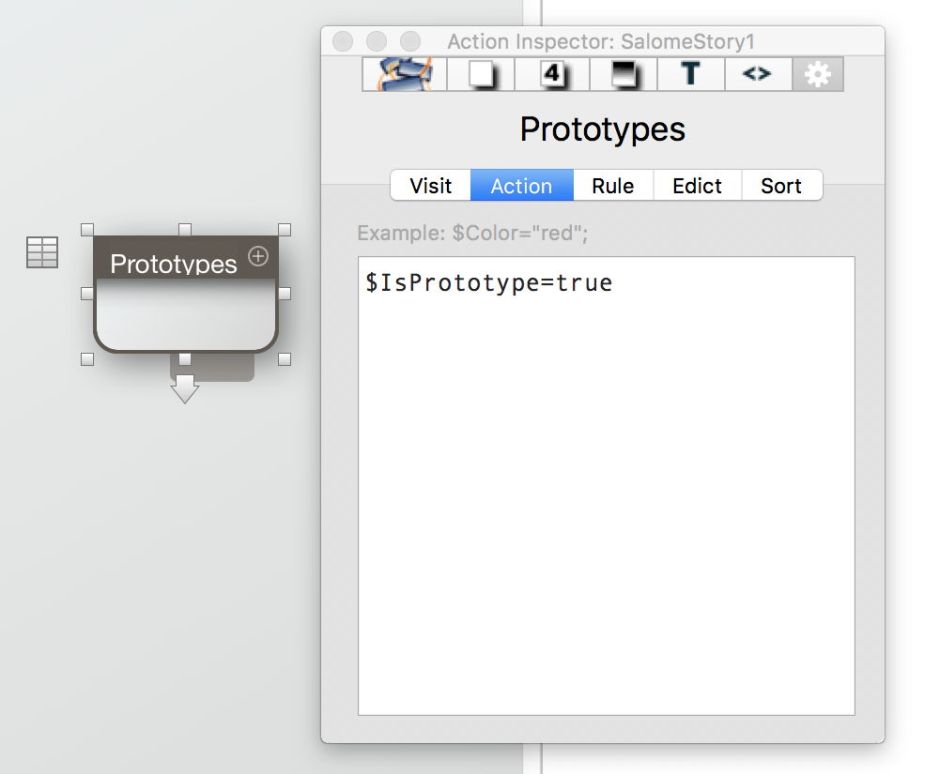Open the Tinderbox document inspector icon
The image size is (940, 774).
coord(404,75)
